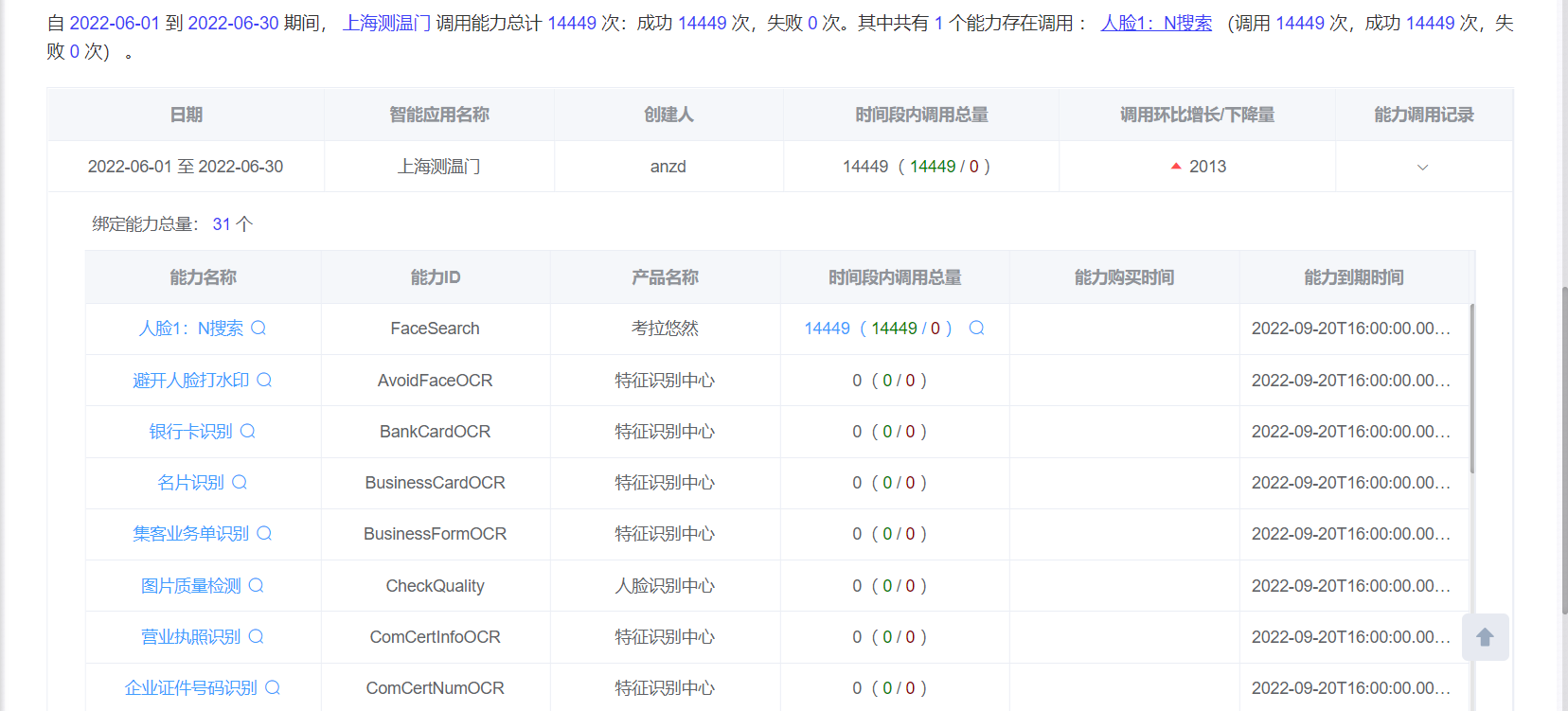Open the 人脸1：N搜索 capability link in table
Screen dimensions: 1568x711
[x=191, y=329]
